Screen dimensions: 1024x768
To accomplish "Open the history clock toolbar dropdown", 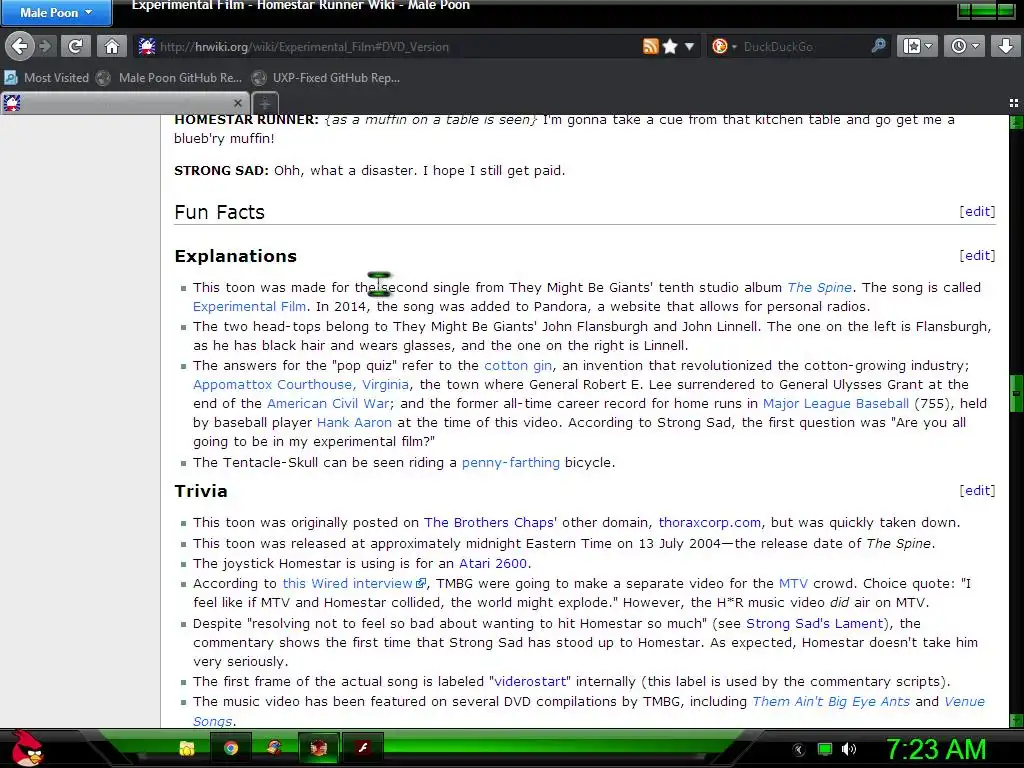I will (965, 46).
